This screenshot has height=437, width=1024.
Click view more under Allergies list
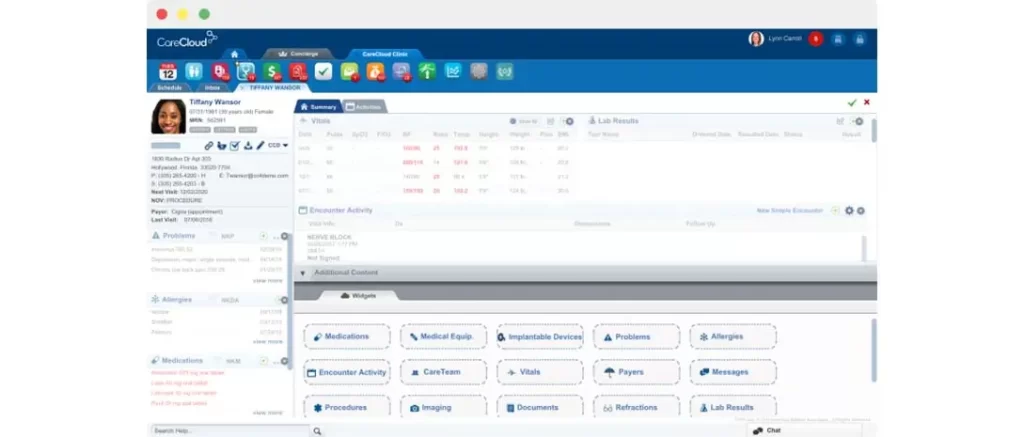(x=268, y=341)
